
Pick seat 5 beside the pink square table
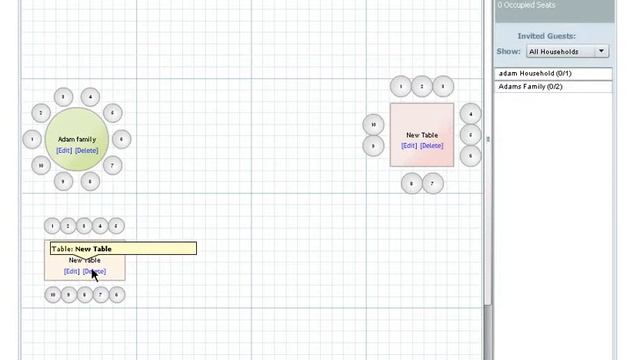(x=471, y=135)
